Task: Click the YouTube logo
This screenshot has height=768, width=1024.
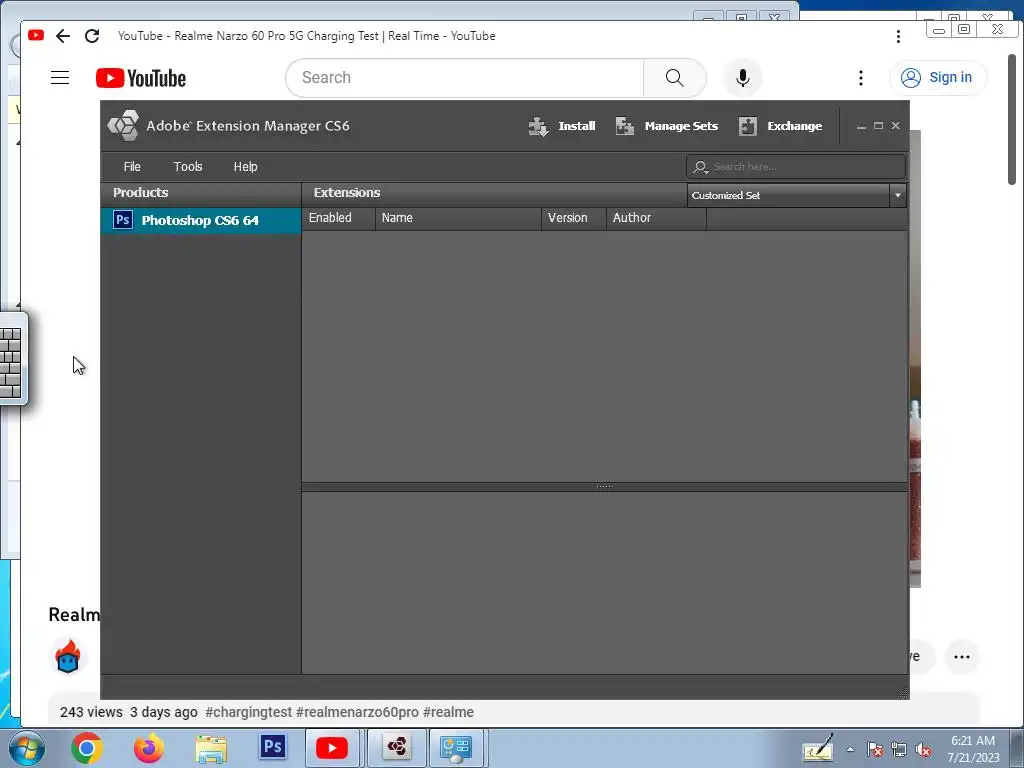Action: (141, 78)
